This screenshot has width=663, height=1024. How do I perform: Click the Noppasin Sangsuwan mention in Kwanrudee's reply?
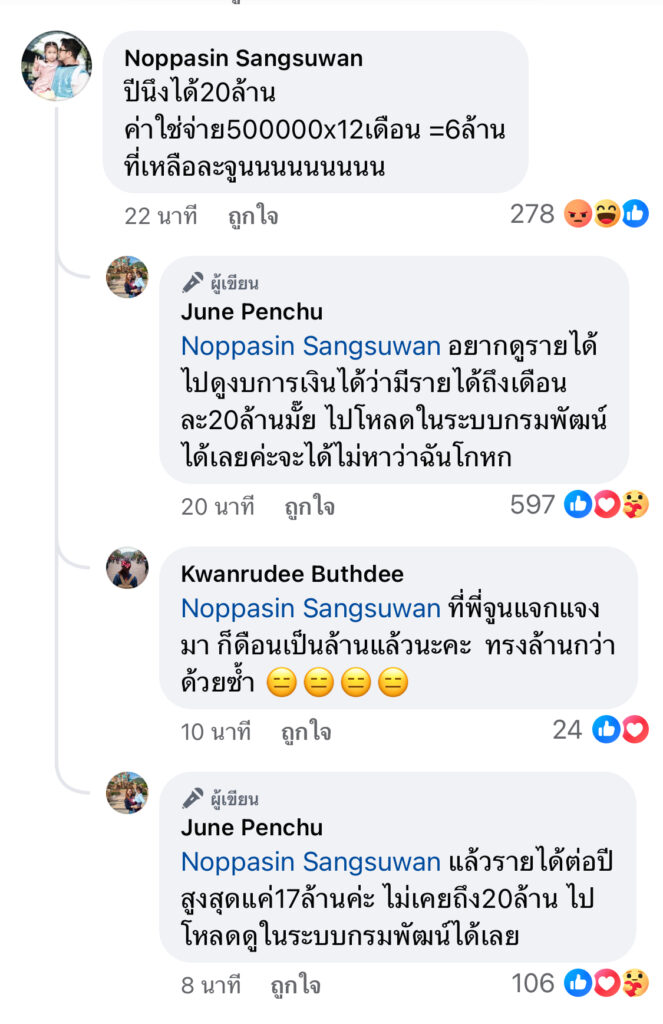[310, 608]
